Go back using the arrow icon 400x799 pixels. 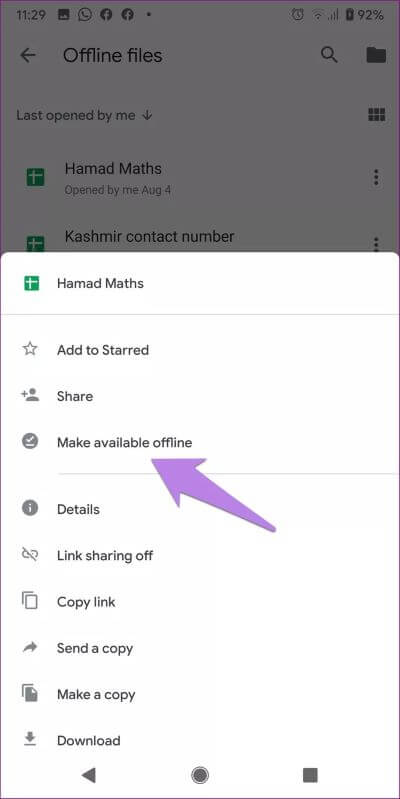[x=28, y=55]
